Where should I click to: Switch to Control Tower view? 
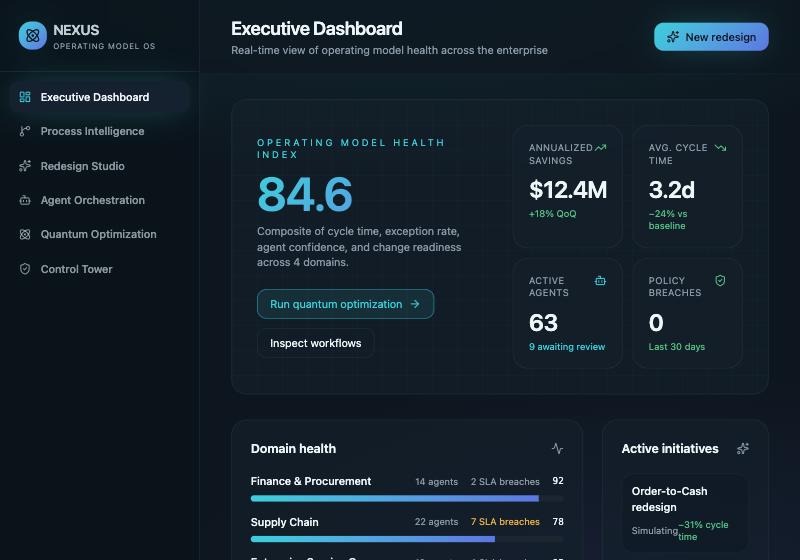click(x=99, y=269)
